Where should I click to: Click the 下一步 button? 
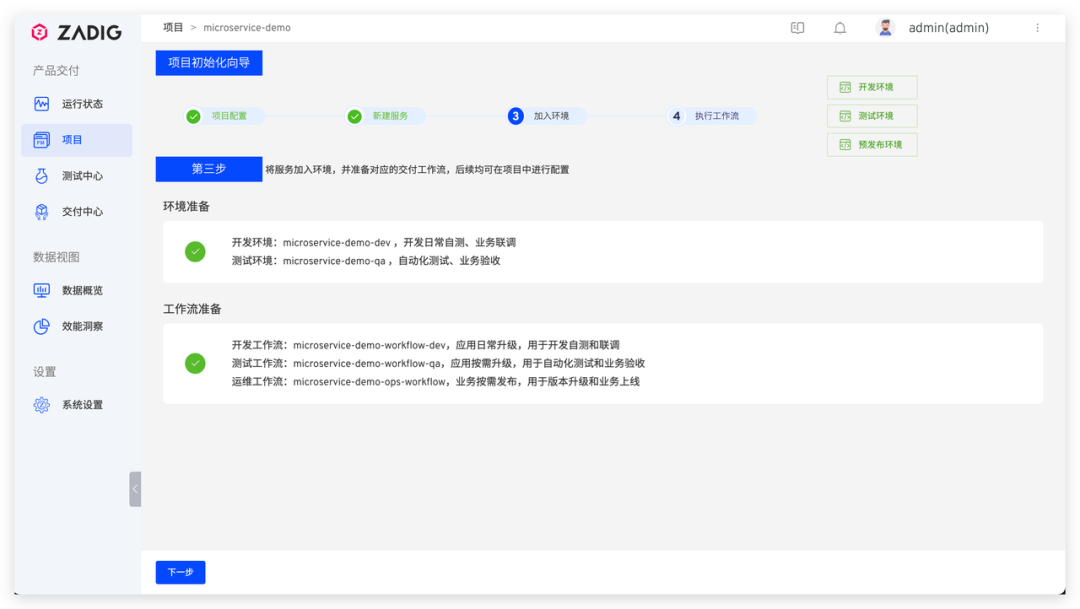180,572
